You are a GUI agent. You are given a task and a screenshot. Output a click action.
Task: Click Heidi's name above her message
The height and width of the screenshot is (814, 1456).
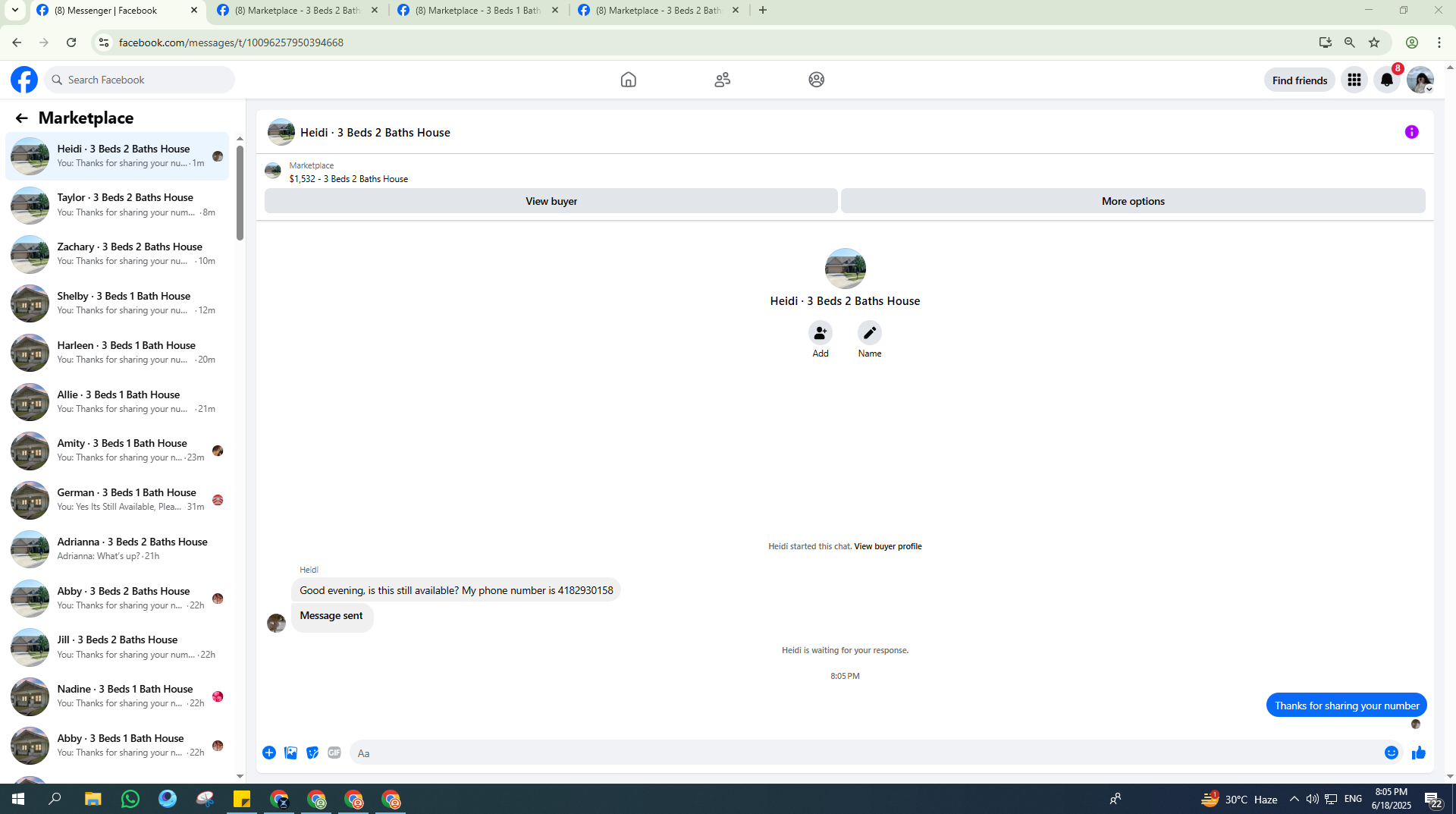coord(309,570)
